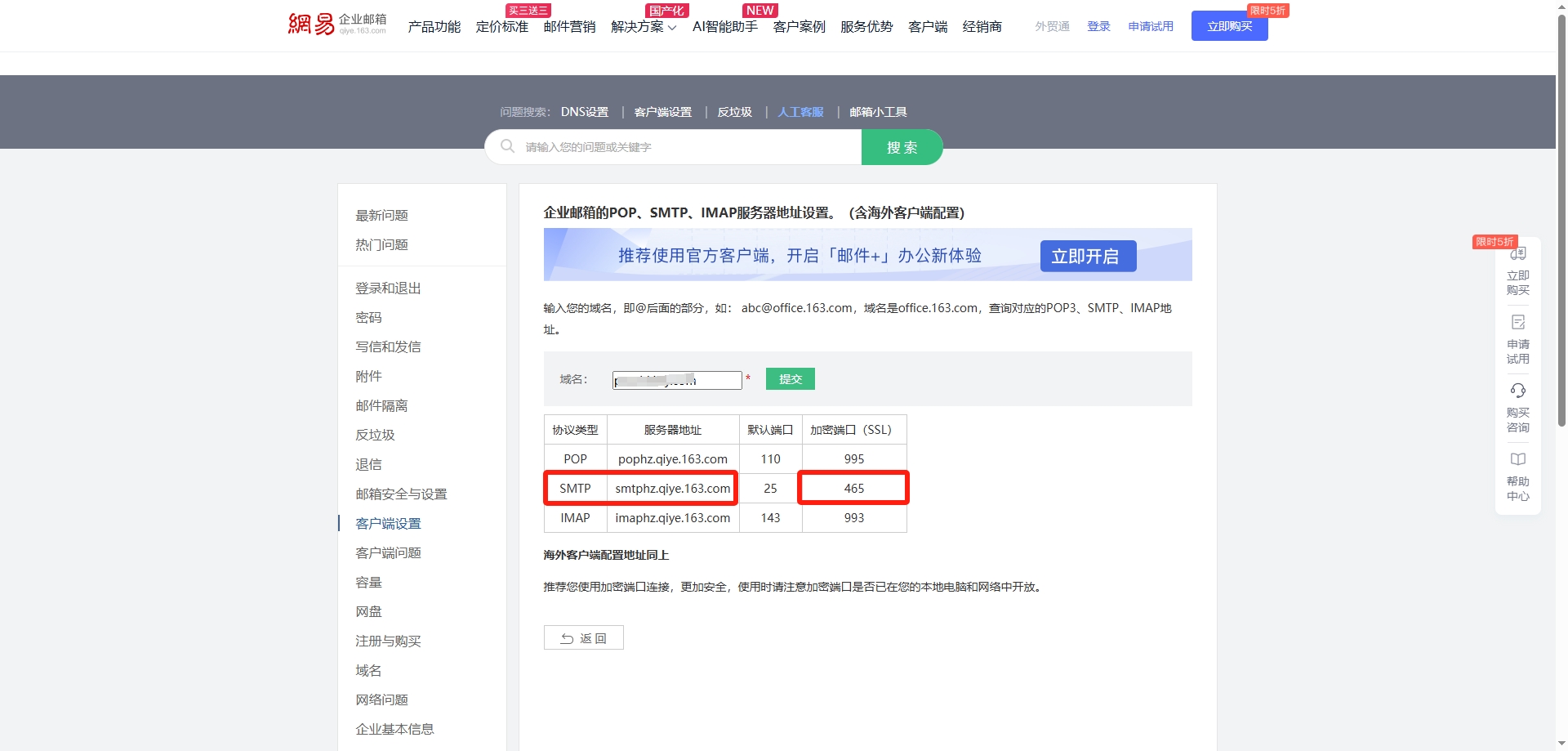Select 登录和退出 in the sidebar

[x=388, y=288]
